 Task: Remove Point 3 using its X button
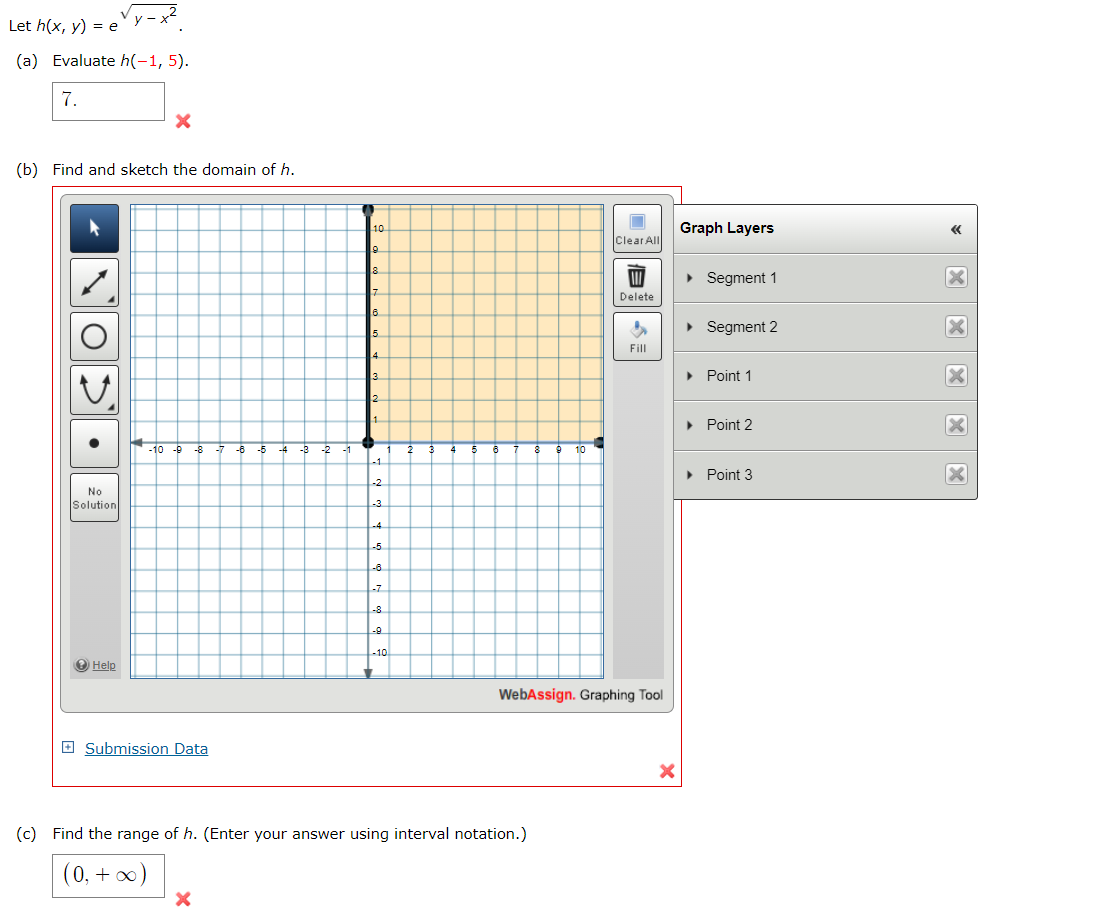956,474
